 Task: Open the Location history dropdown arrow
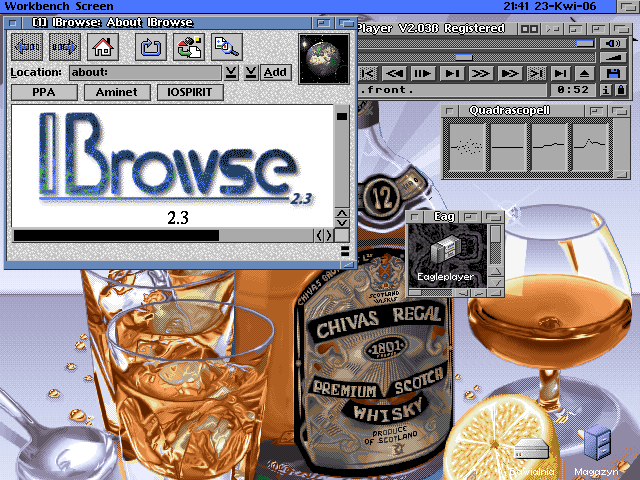pyautogui.click(x=231, y=73)
